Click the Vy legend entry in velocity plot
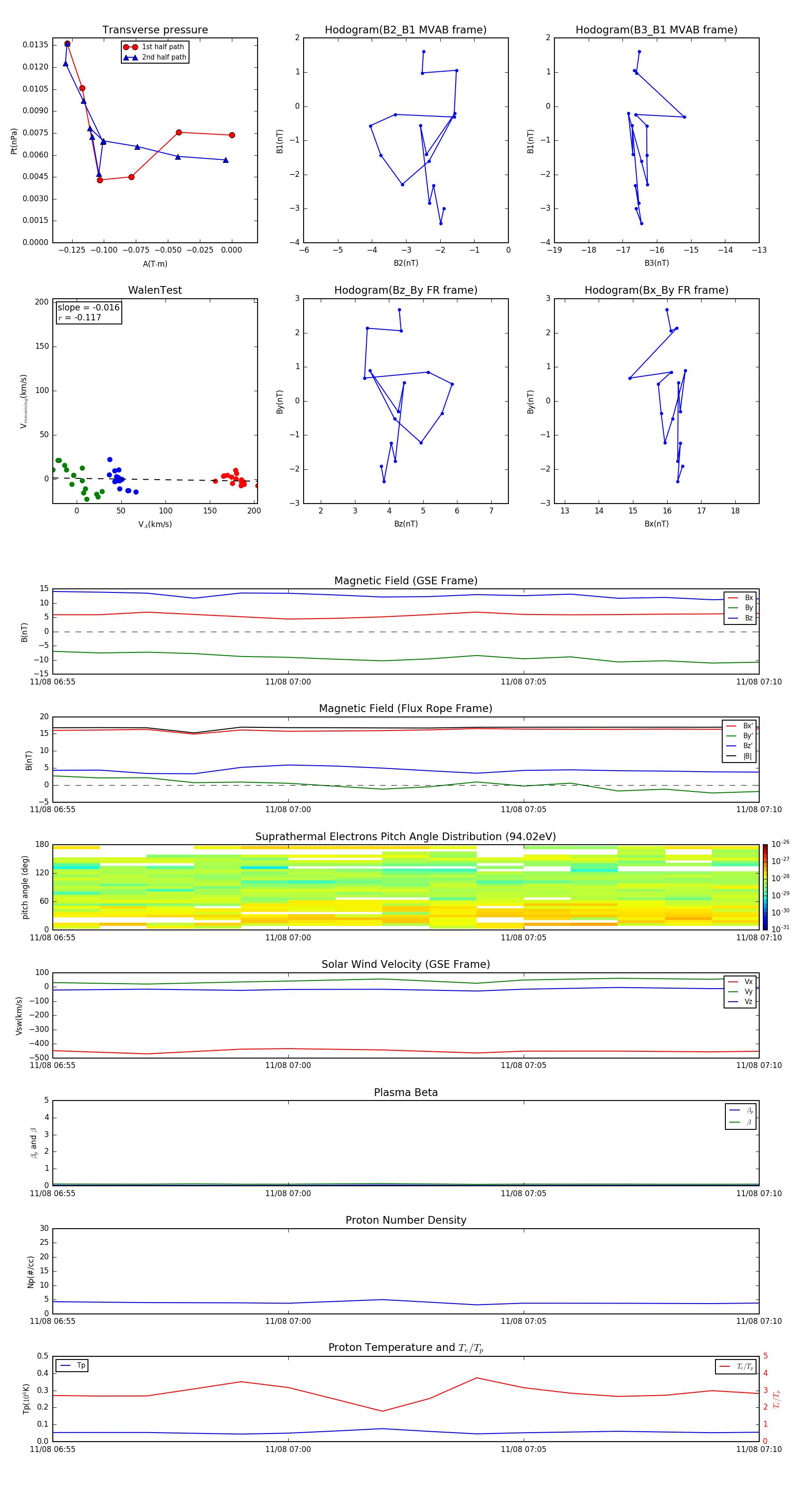Viewport: 812px width, 1489px height. tap(740, 991)
